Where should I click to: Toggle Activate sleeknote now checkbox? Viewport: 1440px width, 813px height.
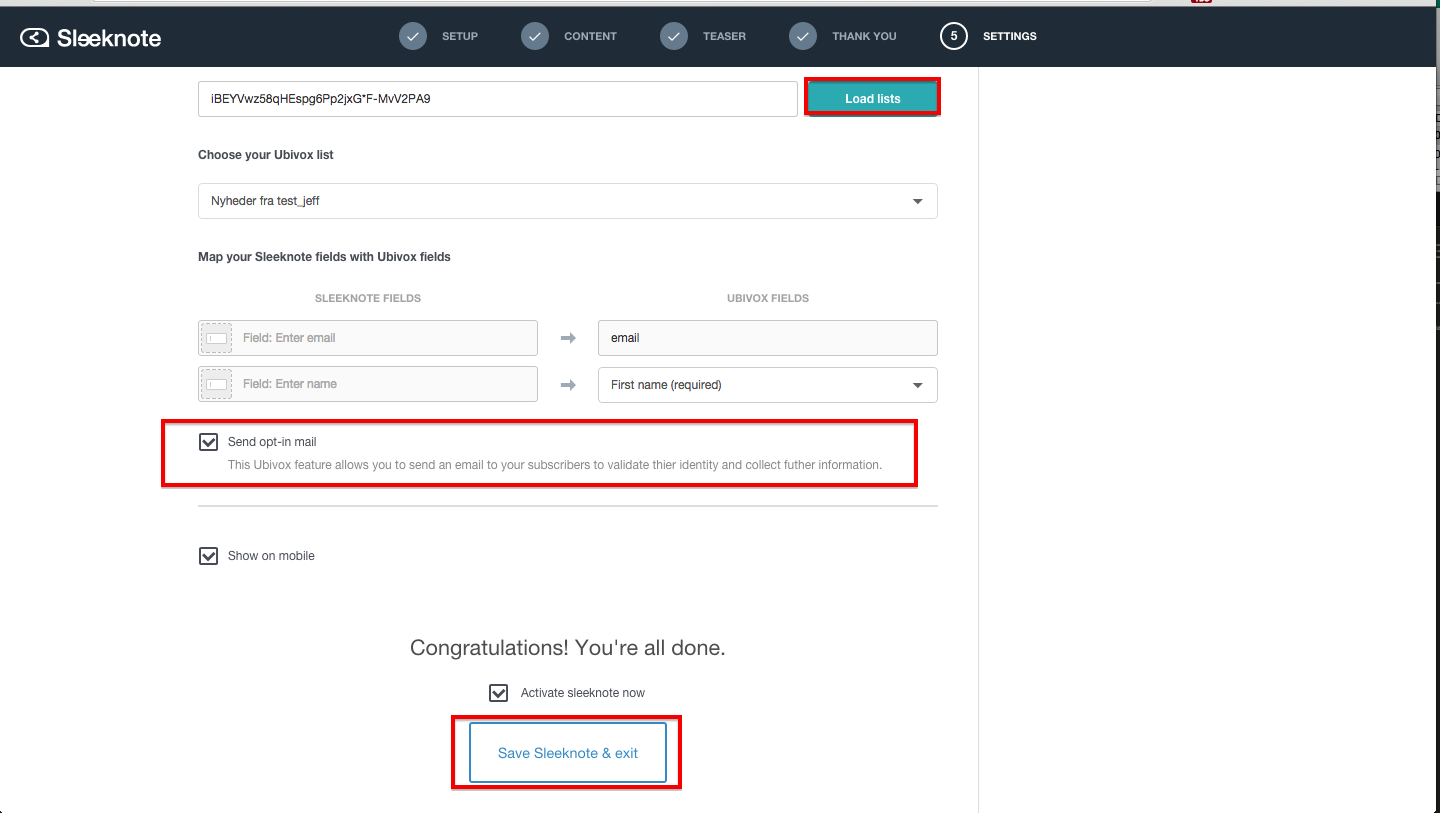tap(498, 692)
